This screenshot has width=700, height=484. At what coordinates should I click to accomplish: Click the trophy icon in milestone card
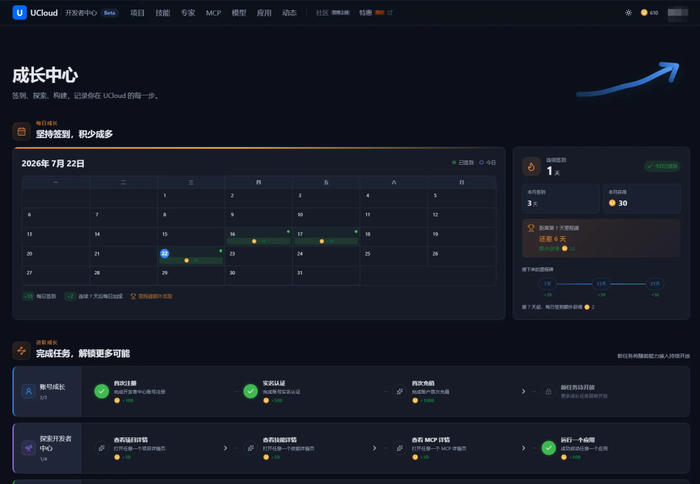coord(531,228)
